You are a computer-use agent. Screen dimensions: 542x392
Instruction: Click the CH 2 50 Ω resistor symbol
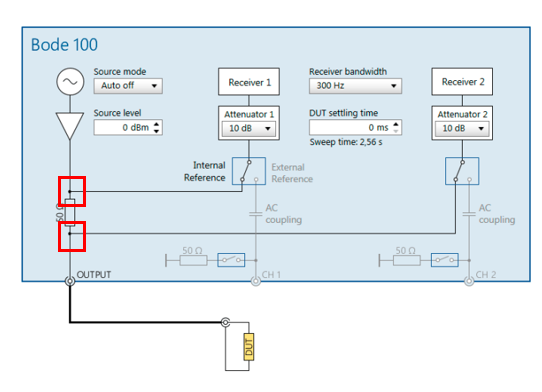point(407,260)
